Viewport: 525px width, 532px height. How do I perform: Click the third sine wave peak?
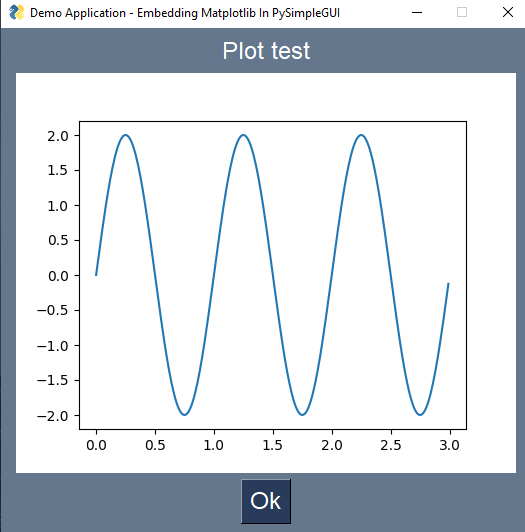[361, 135]
